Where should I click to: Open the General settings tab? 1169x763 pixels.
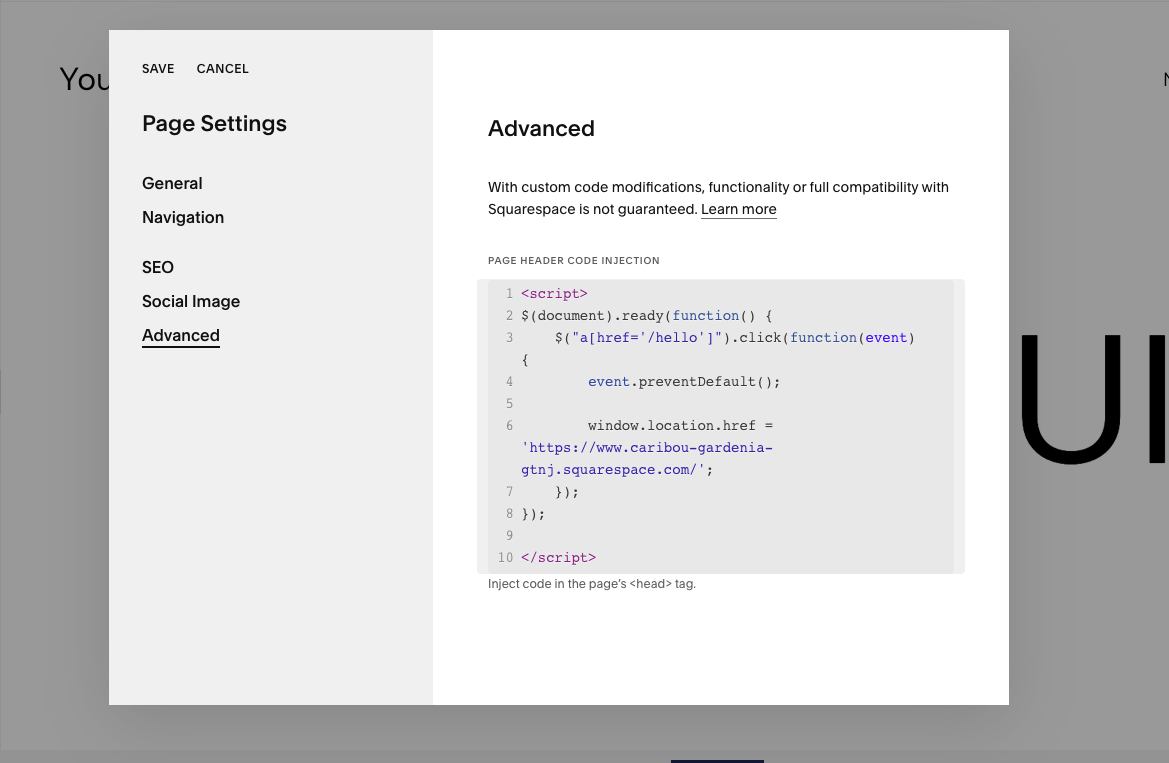[x=172, y=183]
